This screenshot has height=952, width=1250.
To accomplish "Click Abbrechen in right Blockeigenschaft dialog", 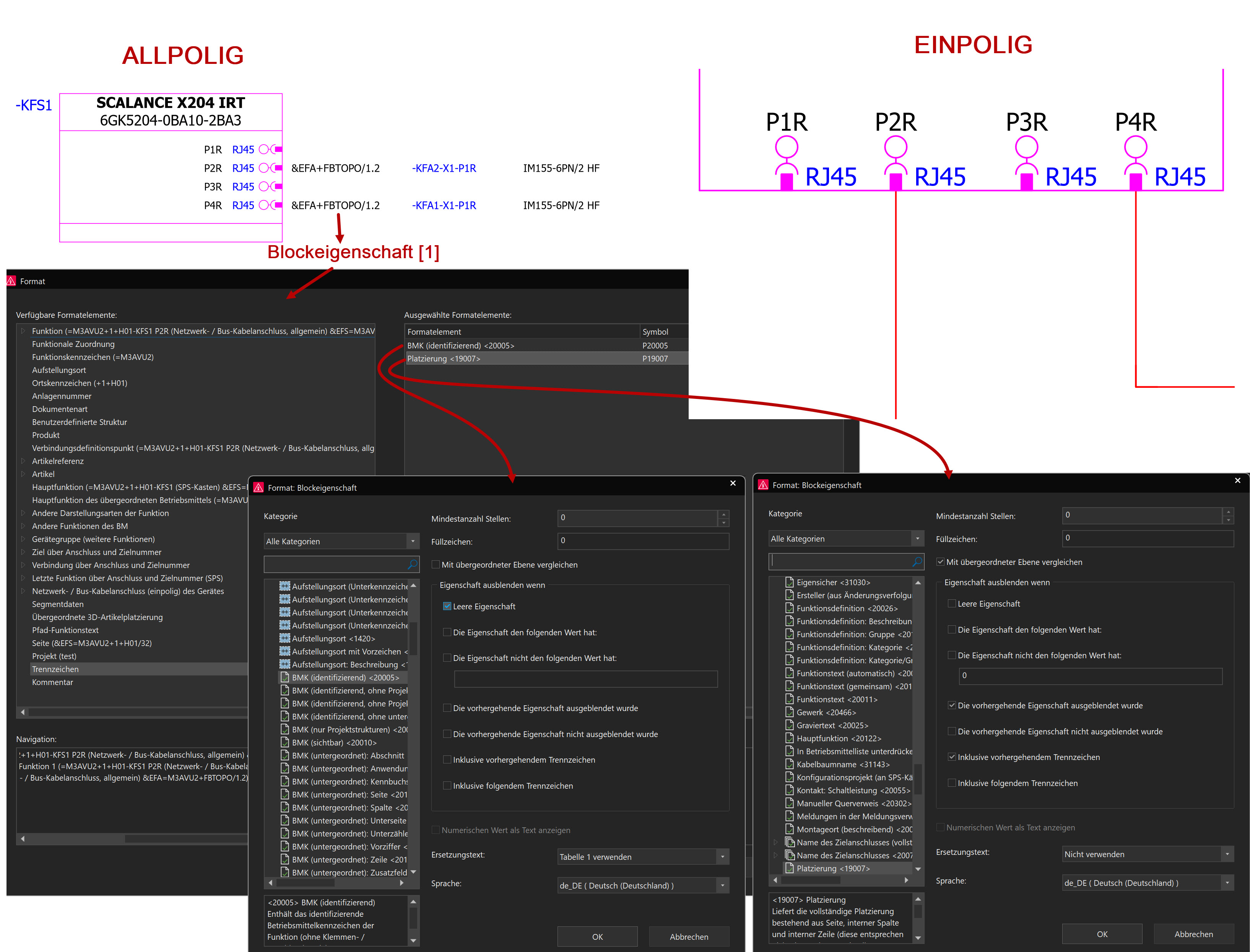I will coord(1193,934).
